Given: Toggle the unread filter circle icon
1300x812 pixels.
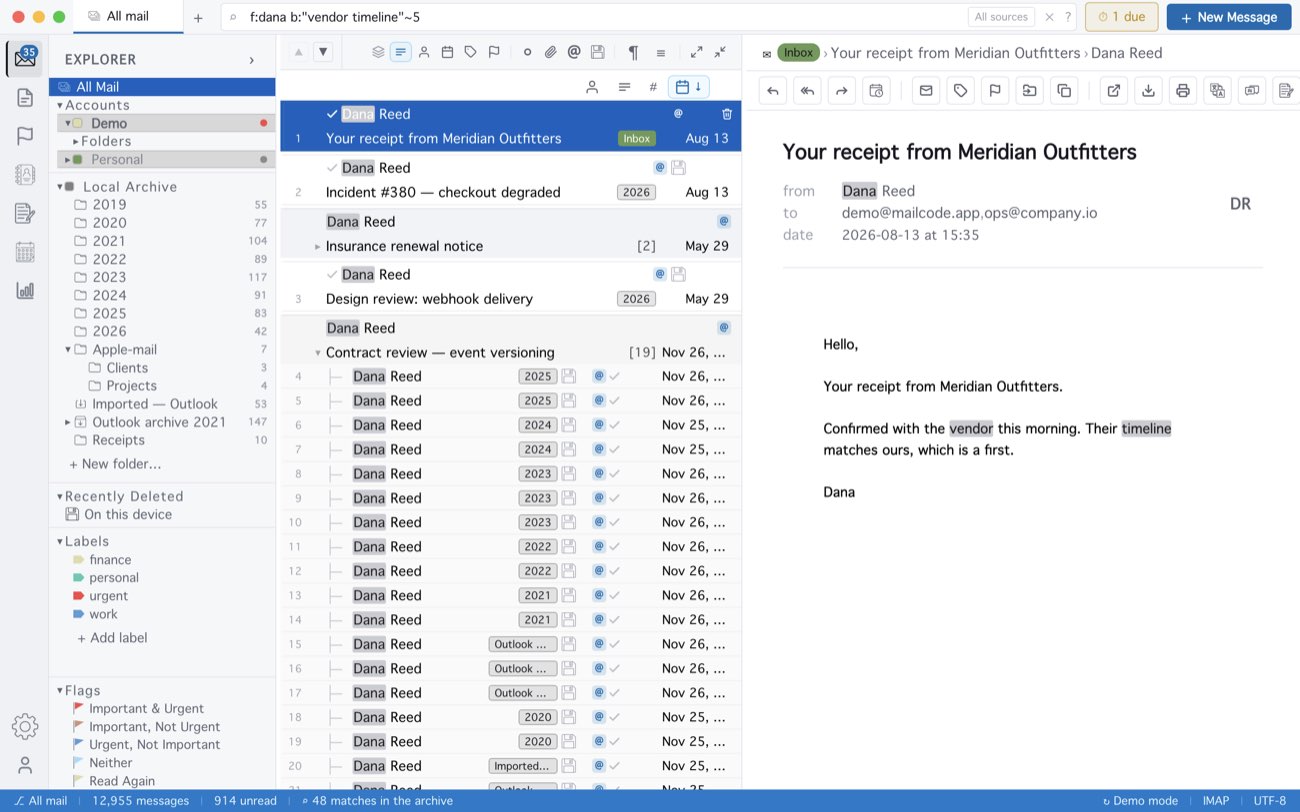Looking at the screenshot, I should pos(527,52).
